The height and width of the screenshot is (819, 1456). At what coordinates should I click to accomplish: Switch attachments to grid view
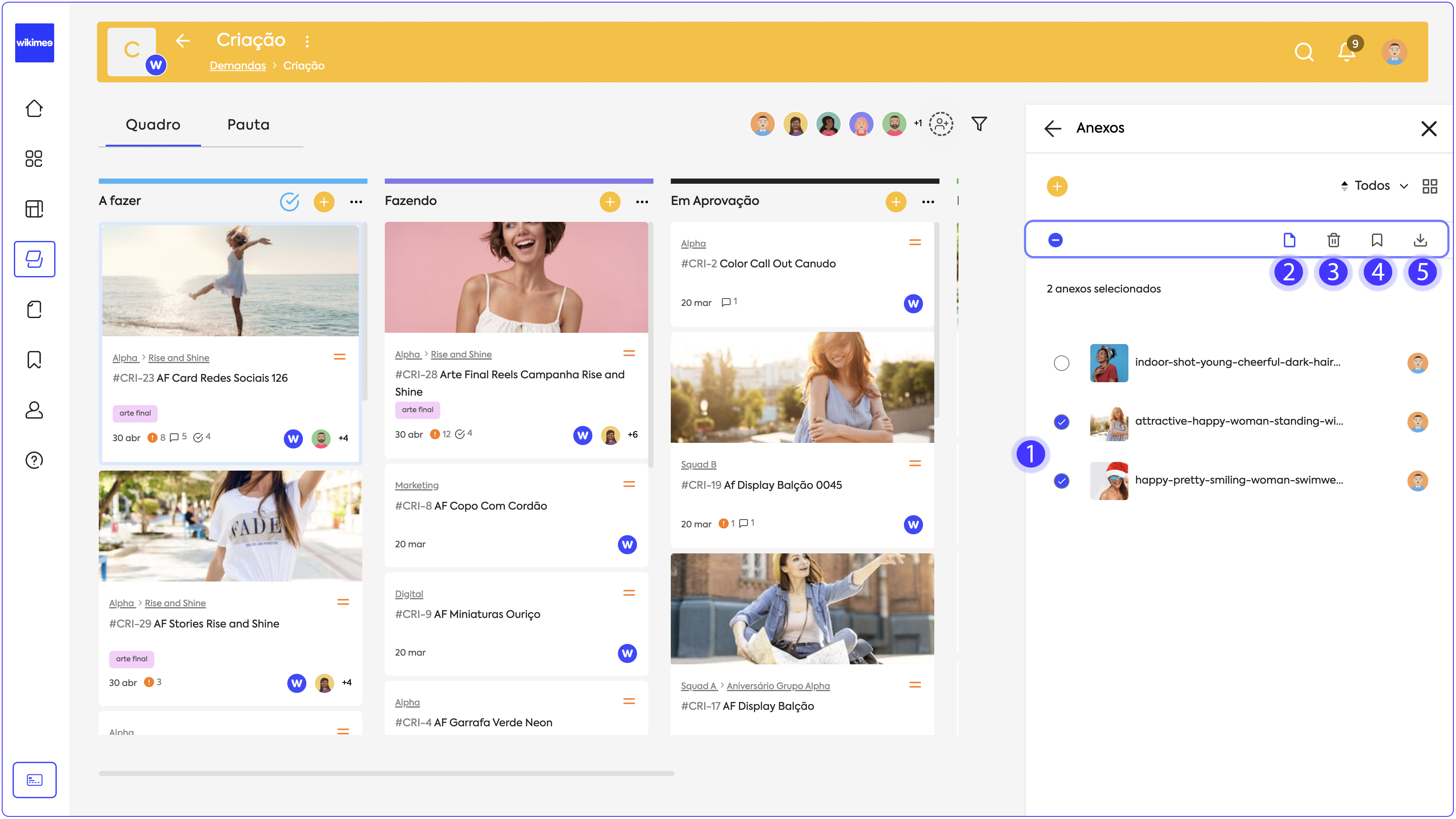click(1430, 186)
